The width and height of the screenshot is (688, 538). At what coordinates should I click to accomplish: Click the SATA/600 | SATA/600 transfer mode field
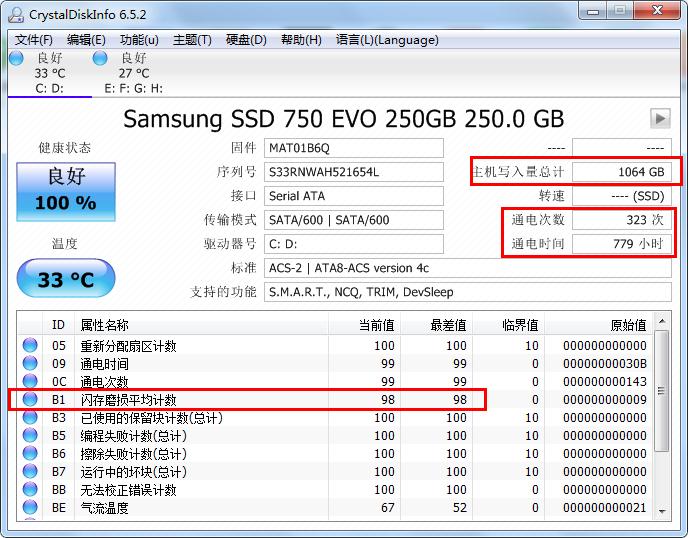[354, 220]
